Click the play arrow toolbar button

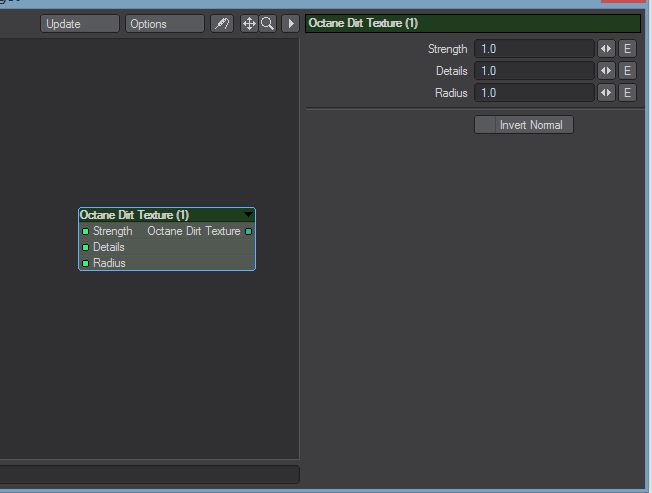291,24
